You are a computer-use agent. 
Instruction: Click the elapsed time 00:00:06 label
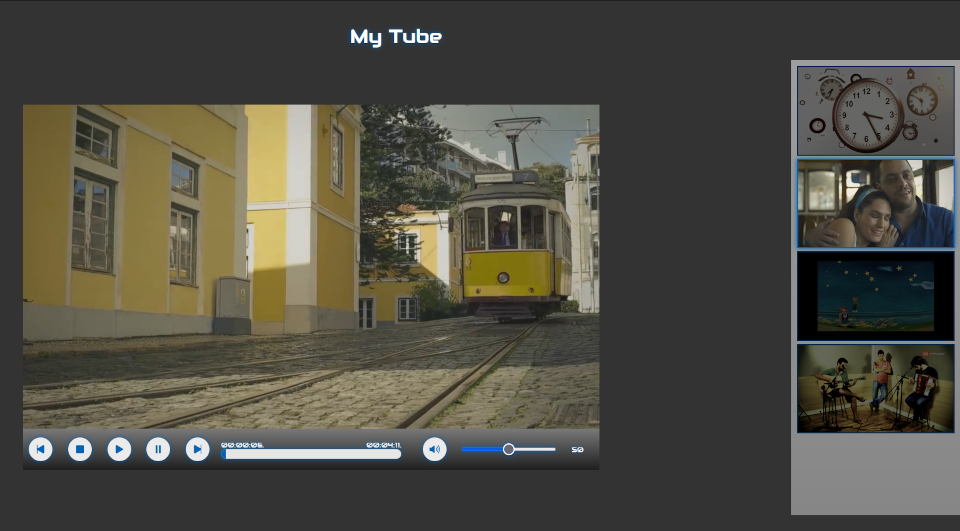(242, 445)
